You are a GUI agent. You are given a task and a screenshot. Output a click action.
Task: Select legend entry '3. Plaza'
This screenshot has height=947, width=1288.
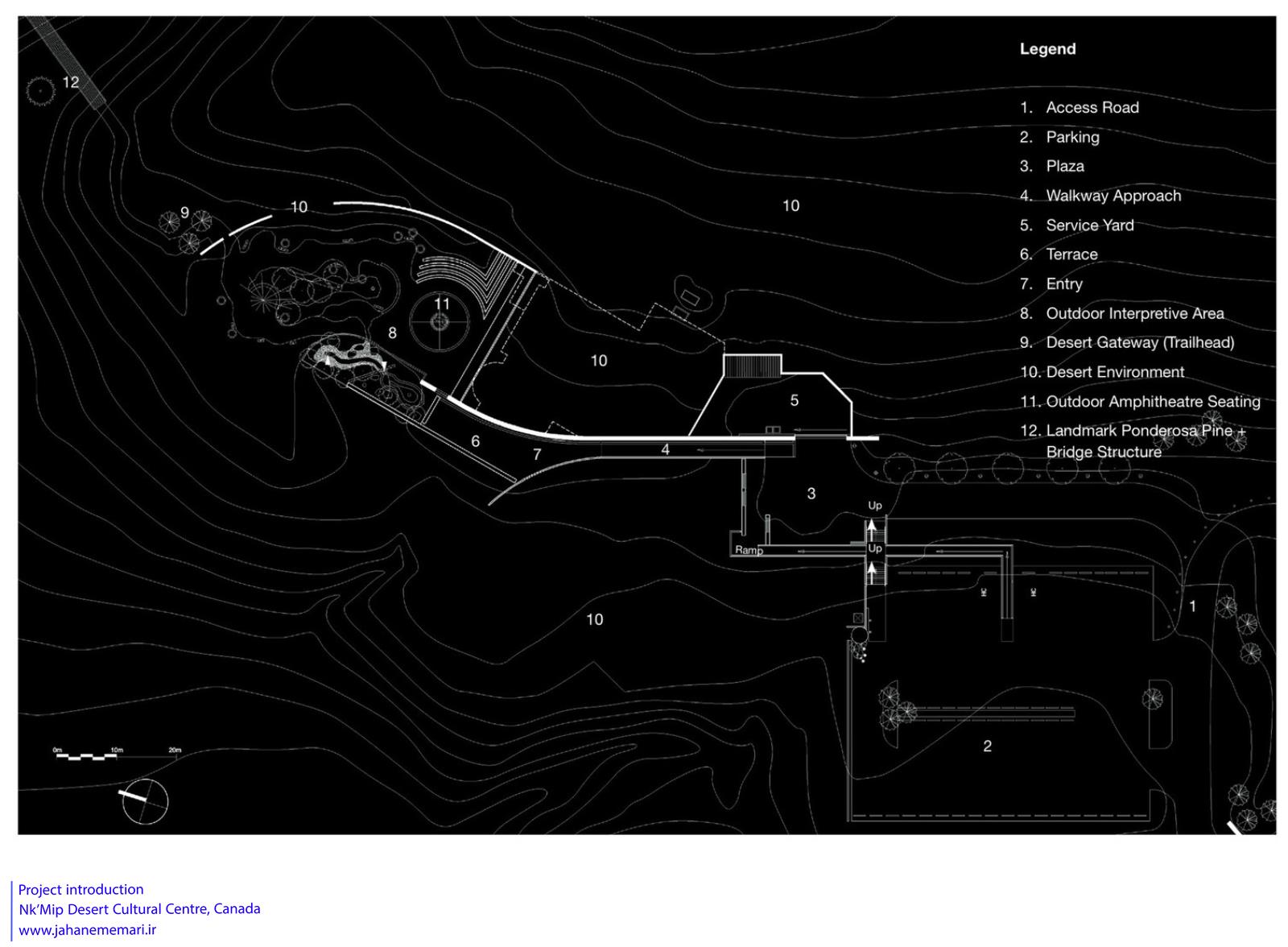(1051, 167)
